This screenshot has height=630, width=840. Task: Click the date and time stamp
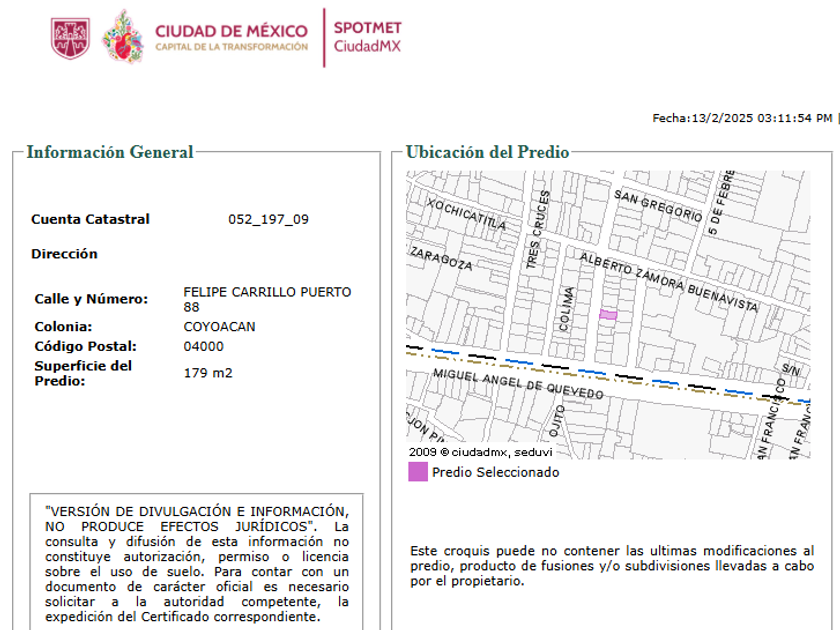point(742,118)
